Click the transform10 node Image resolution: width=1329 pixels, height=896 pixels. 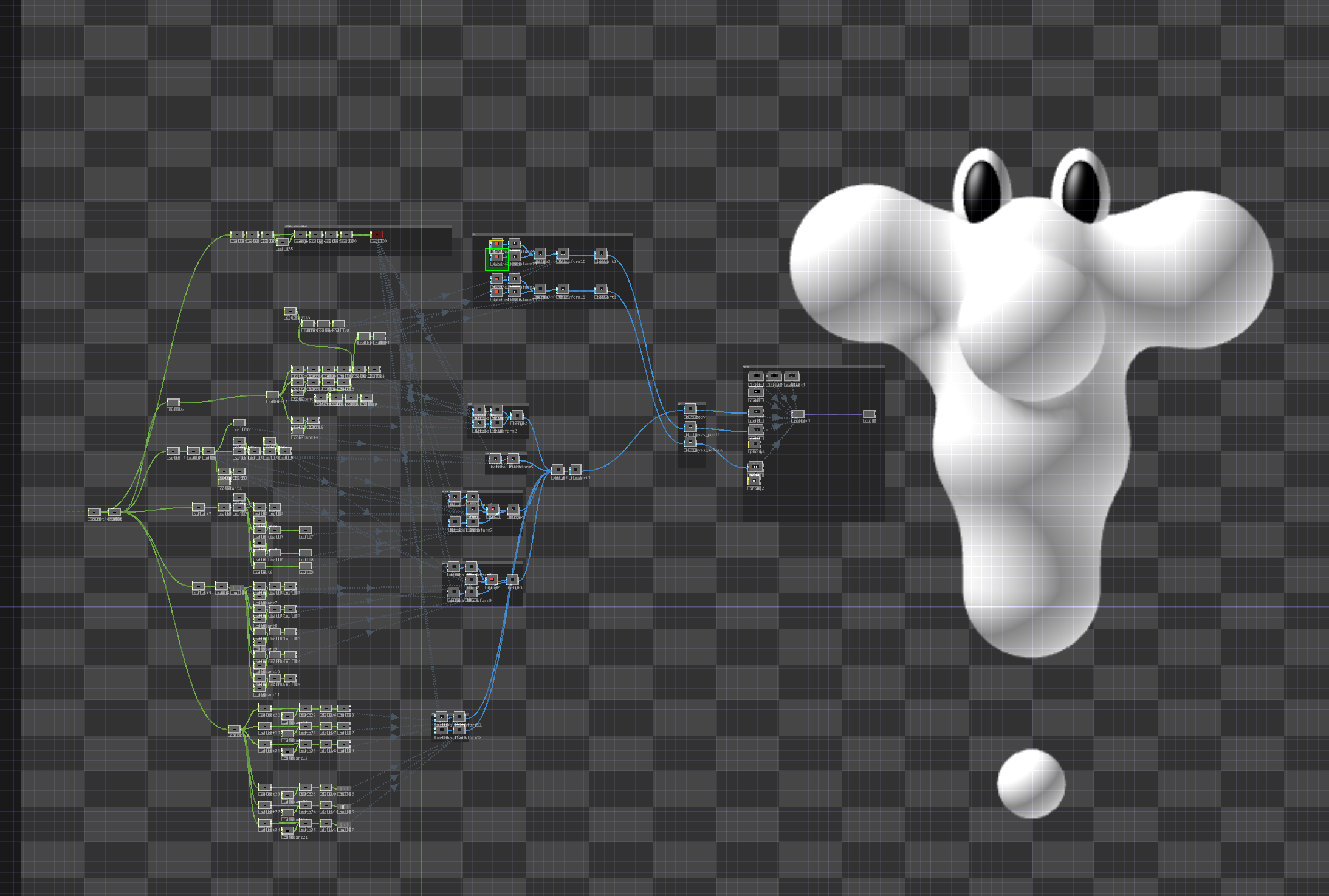click(563, 253)
